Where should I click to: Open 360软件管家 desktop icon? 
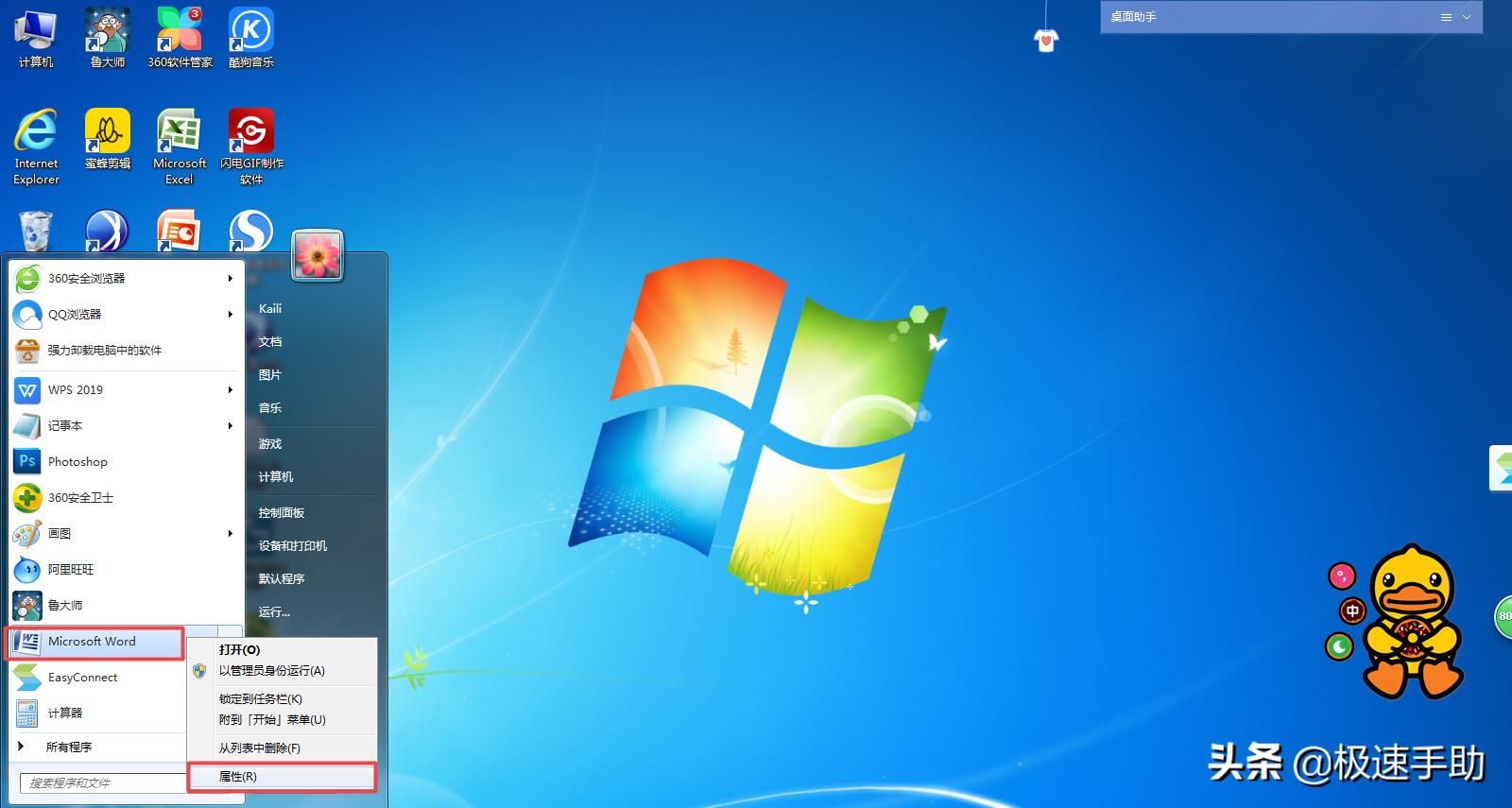[x=180, y=38]
